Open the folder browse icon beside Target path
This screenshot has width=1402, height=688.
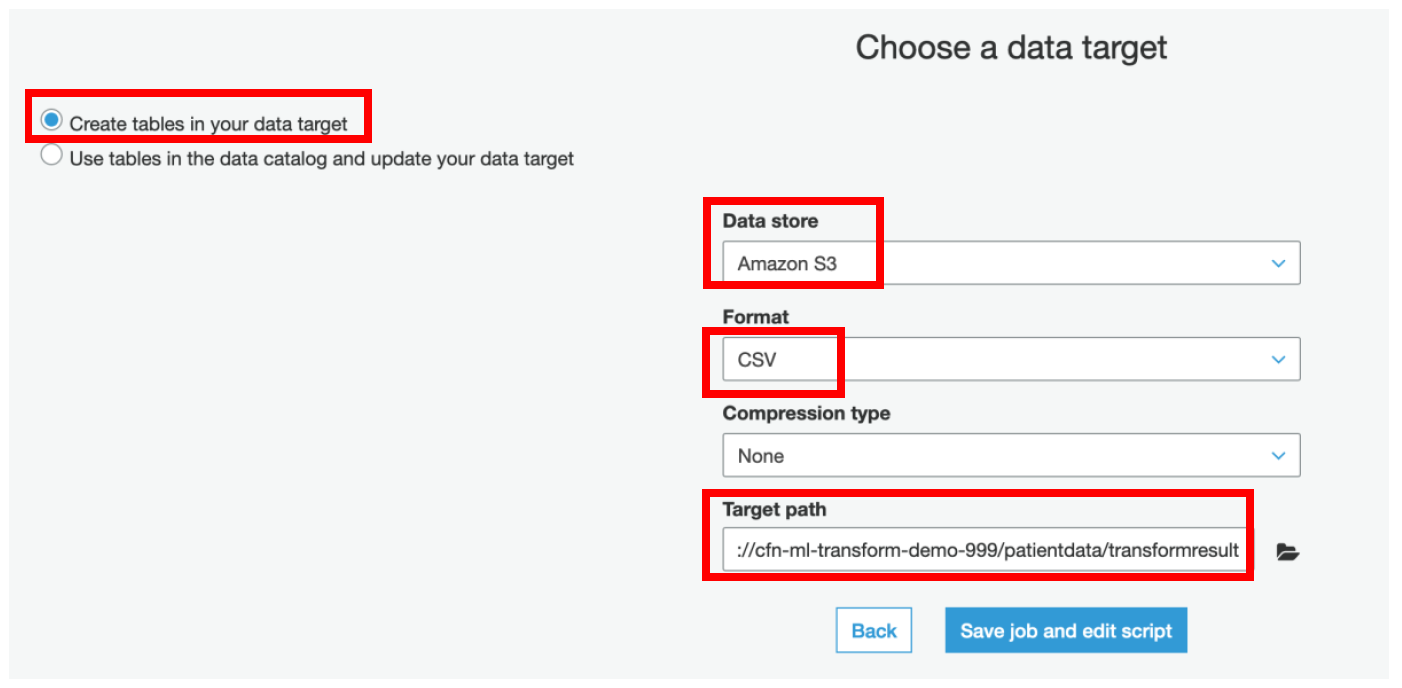point(1287,552)
